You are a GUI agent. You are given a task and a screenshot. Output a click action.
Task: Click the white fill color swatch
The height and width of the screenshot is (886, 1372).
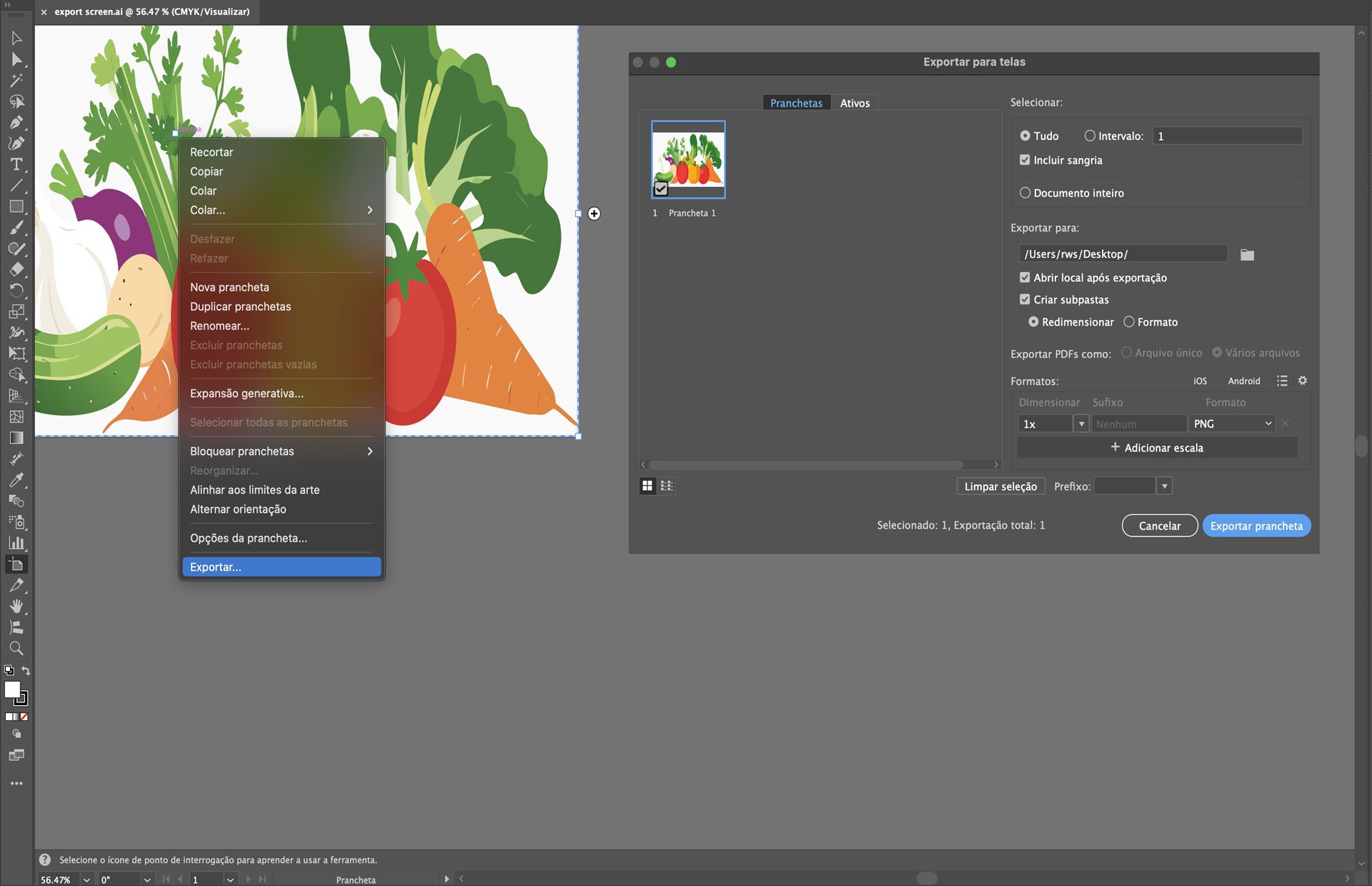[12, 690]
